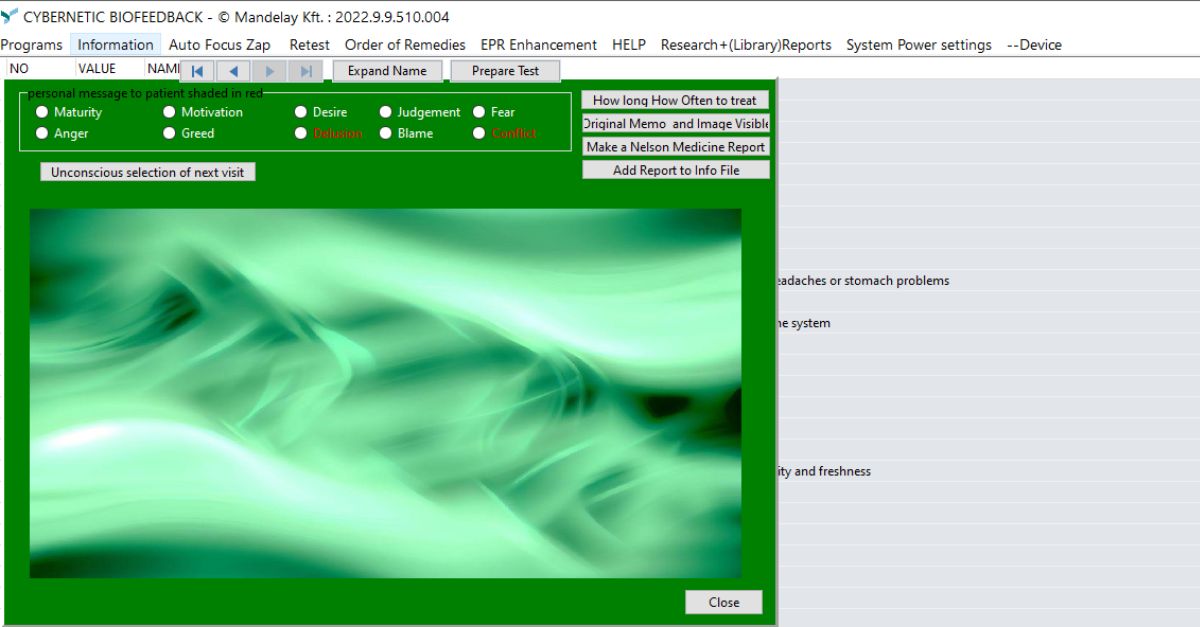Close the green message panel
This screenshot has height=627, width=1200.
[723, 602]
